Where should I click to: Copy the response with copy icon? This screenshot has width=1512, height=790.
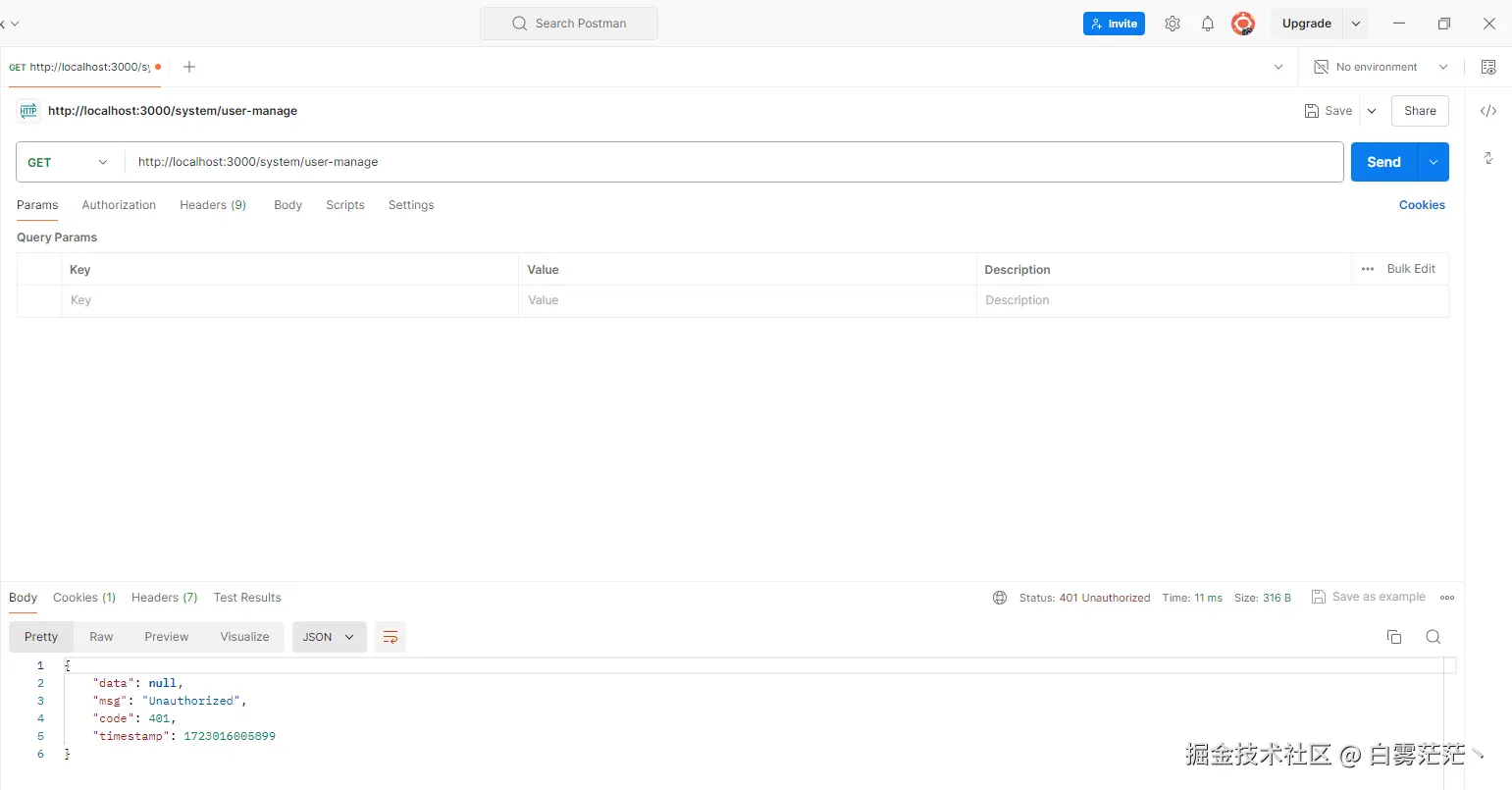point(1394,637)
